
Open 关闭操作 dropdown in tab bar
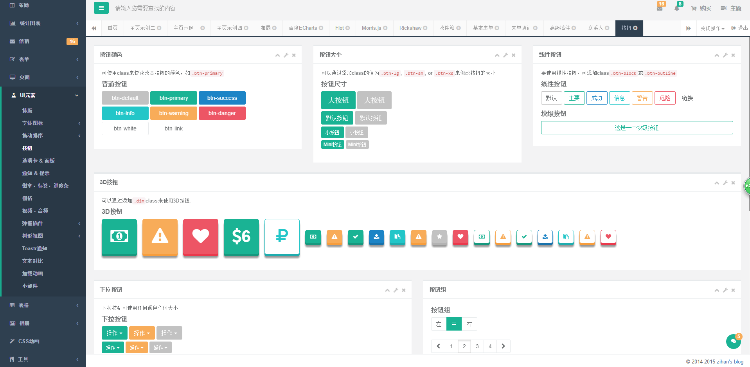point(712,28)
